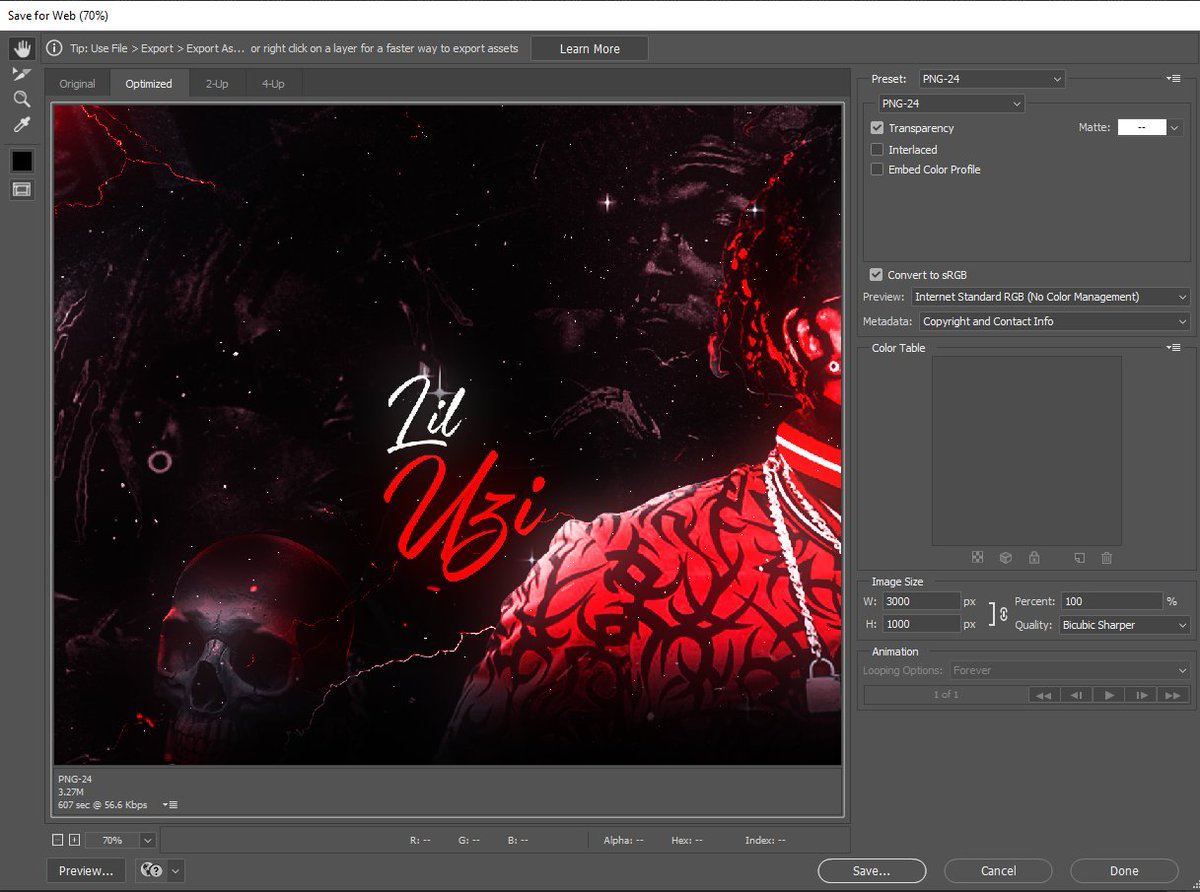Click the web-shift colors cube icon
The height and width of the screenshot is (892, 1200).
1006,558
